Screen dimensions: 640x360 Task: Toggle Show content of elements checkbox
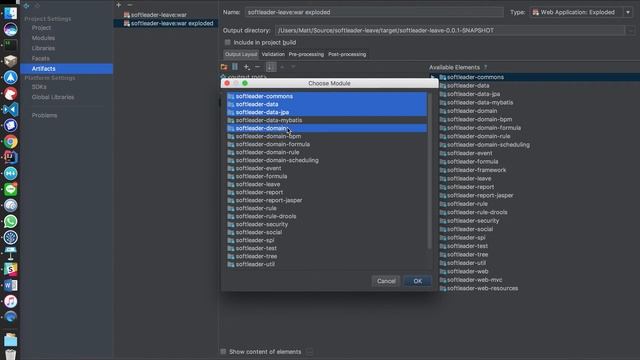[223, 351]
